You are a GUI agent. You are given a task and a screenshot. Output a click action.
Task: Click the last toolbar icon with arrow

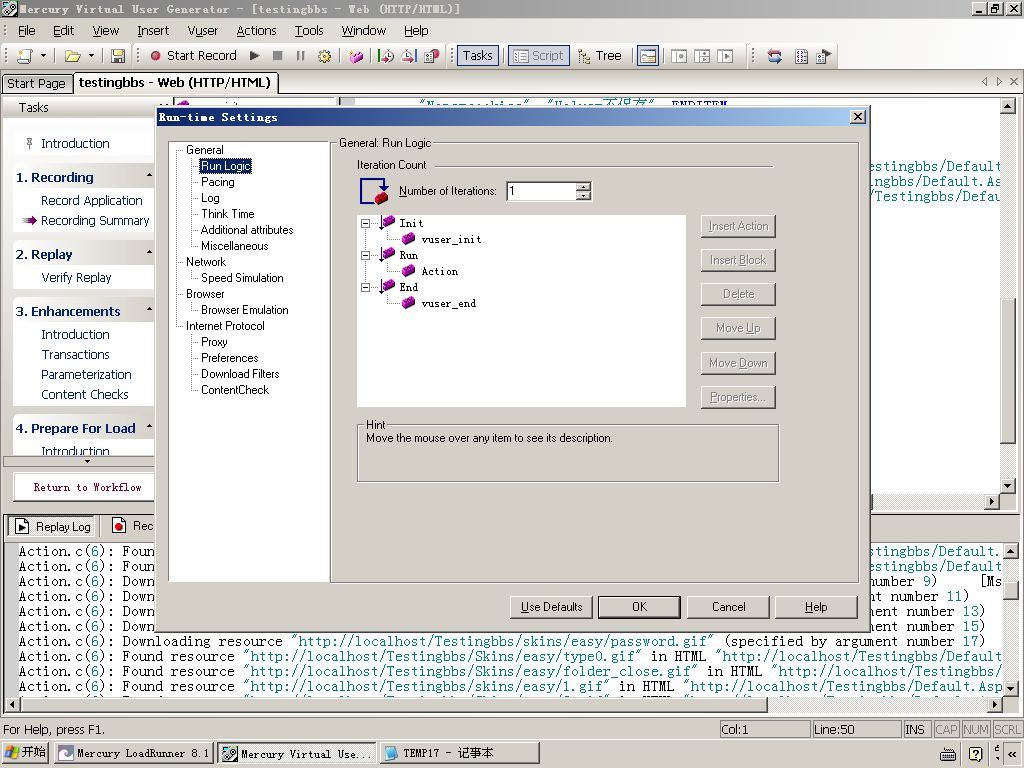[824, 56]
